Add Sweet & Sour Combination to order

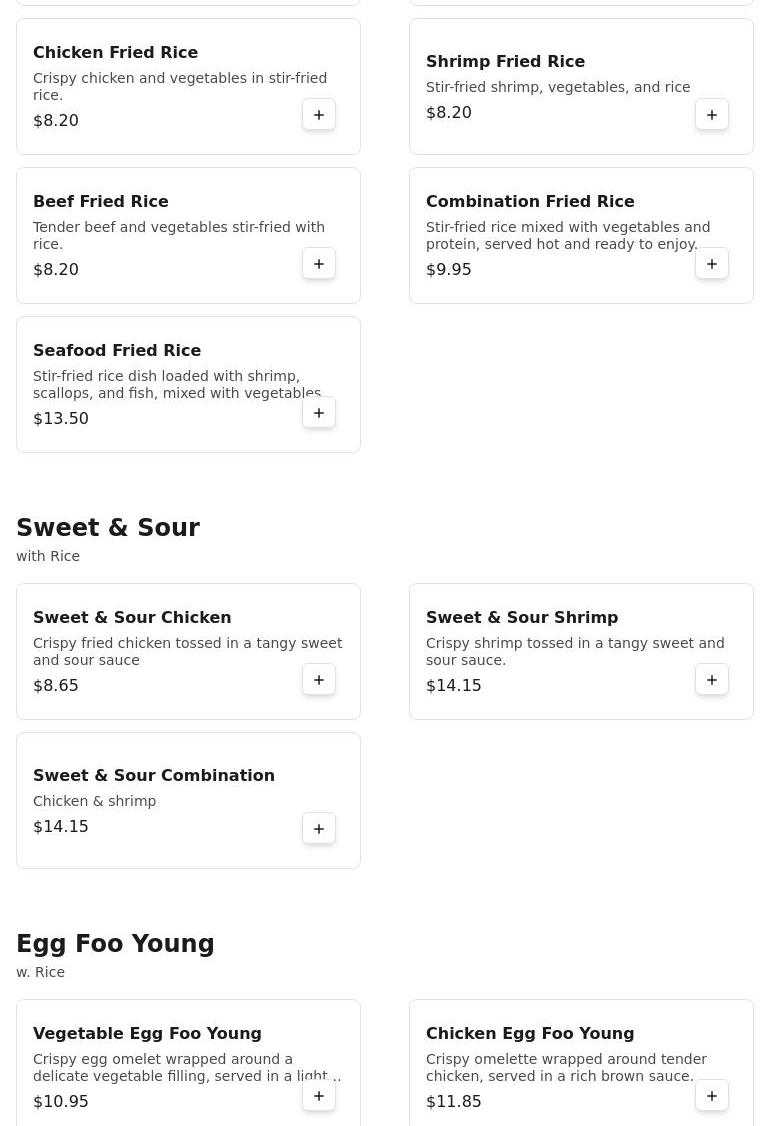[x=319, y=829]
